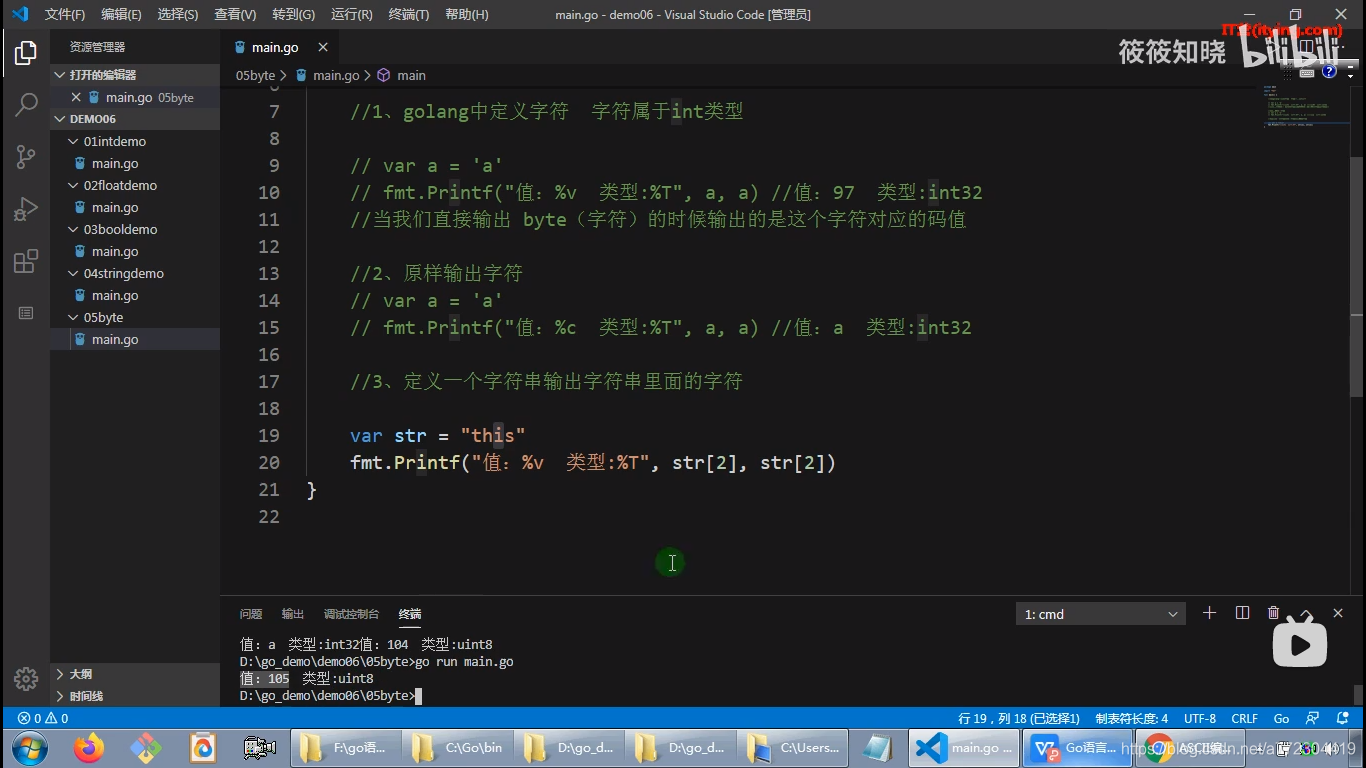Click the terminal panel scrollbar thumb
This screenshot has width=1366, height=768.
click(1358, 694)
